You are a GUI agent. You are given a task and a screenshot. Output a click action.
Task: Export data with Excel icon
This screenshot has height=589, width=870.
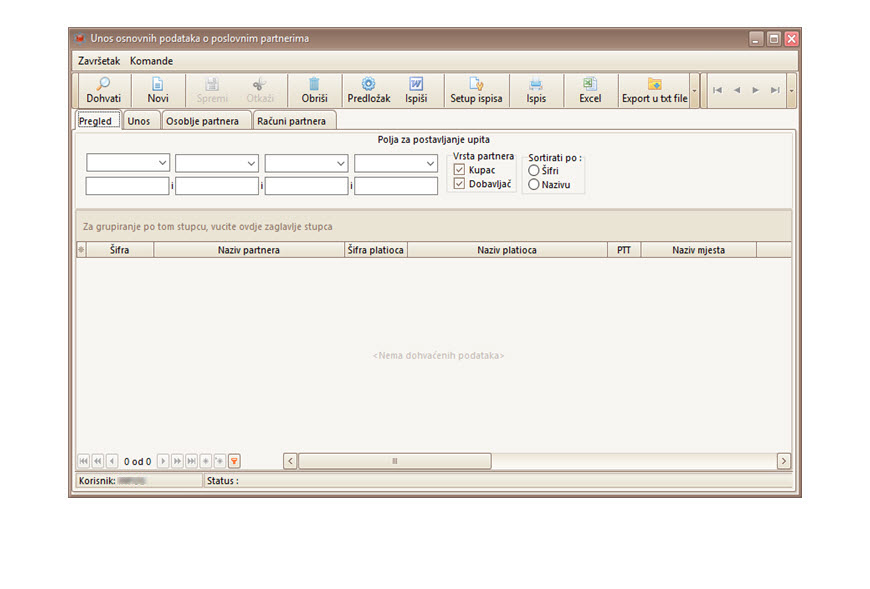point(589,84)
